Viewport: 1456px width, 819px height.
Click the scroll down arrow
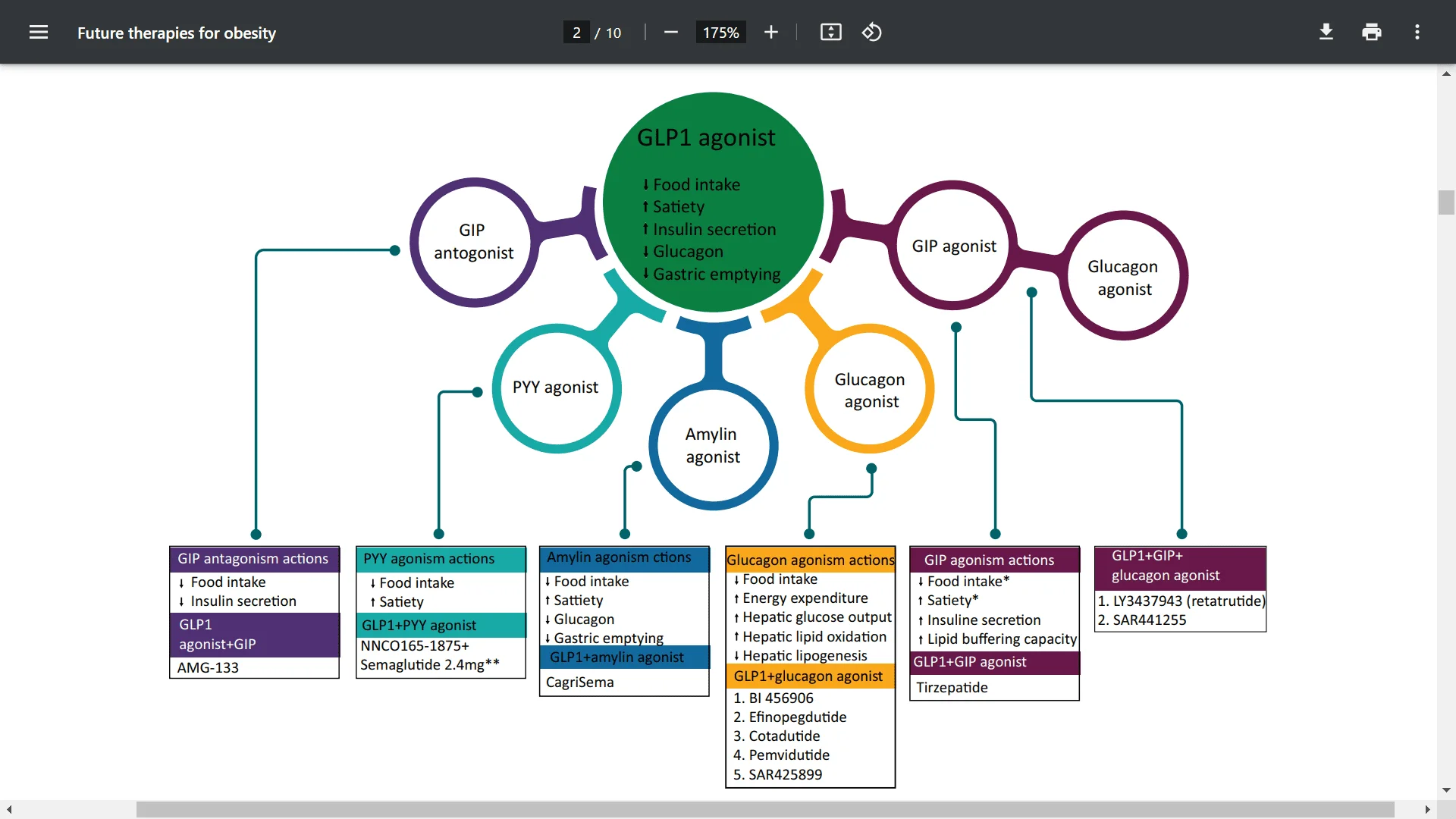[x=1446, y=790]
